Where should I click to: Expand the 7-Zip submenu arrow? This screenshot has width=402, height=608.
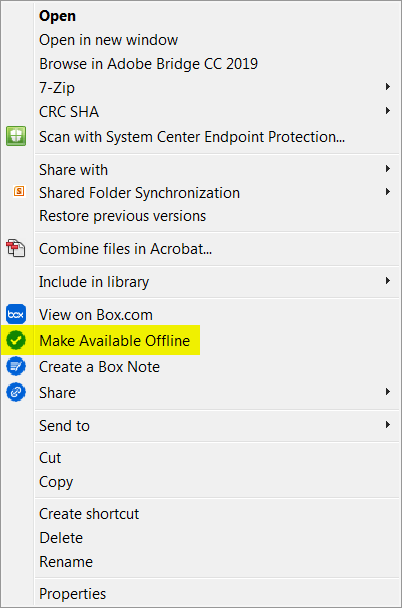coord(387,86)
